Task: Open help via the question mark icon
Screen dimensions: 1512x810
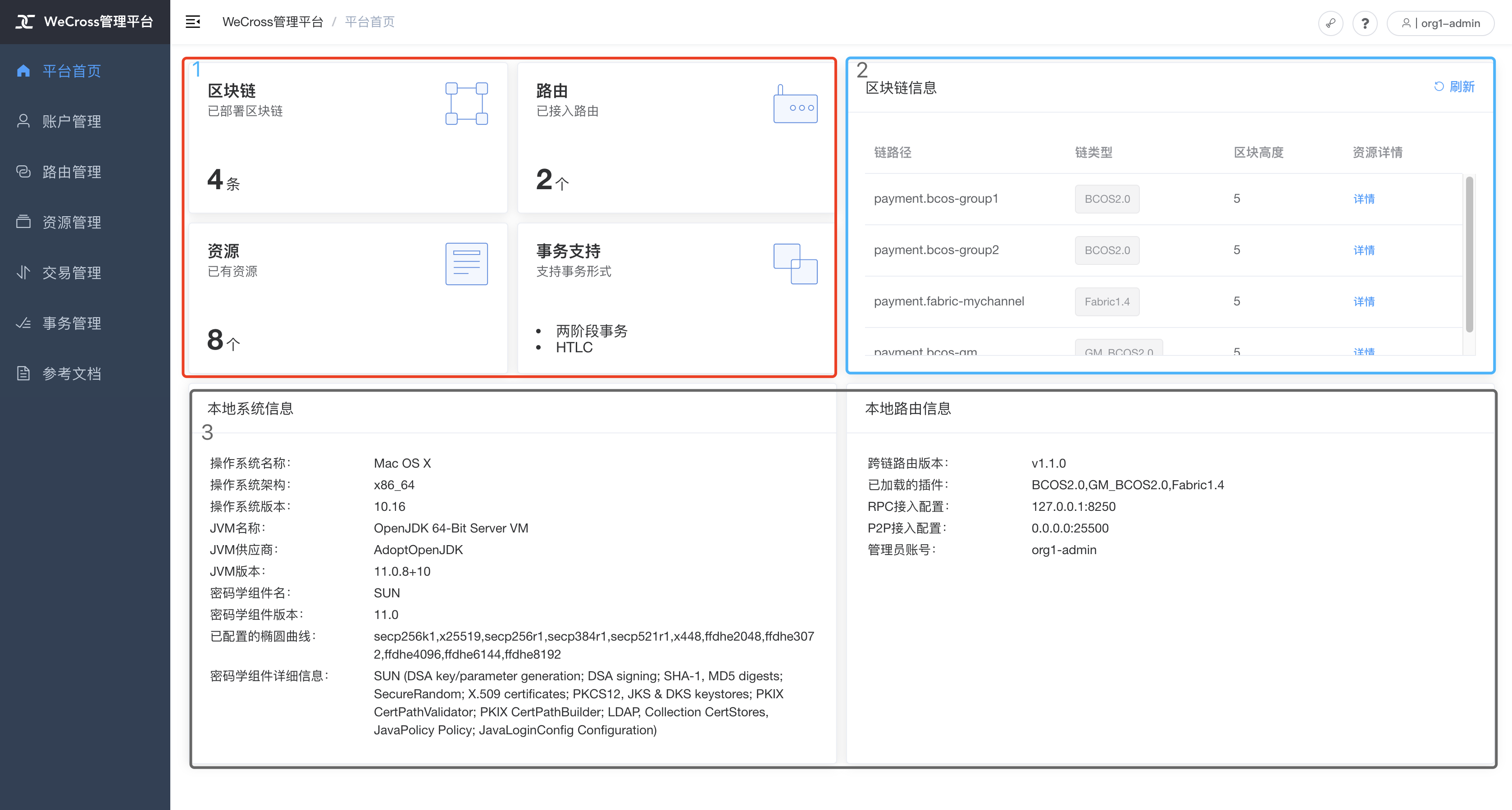Action: (x=1365, y=23)
